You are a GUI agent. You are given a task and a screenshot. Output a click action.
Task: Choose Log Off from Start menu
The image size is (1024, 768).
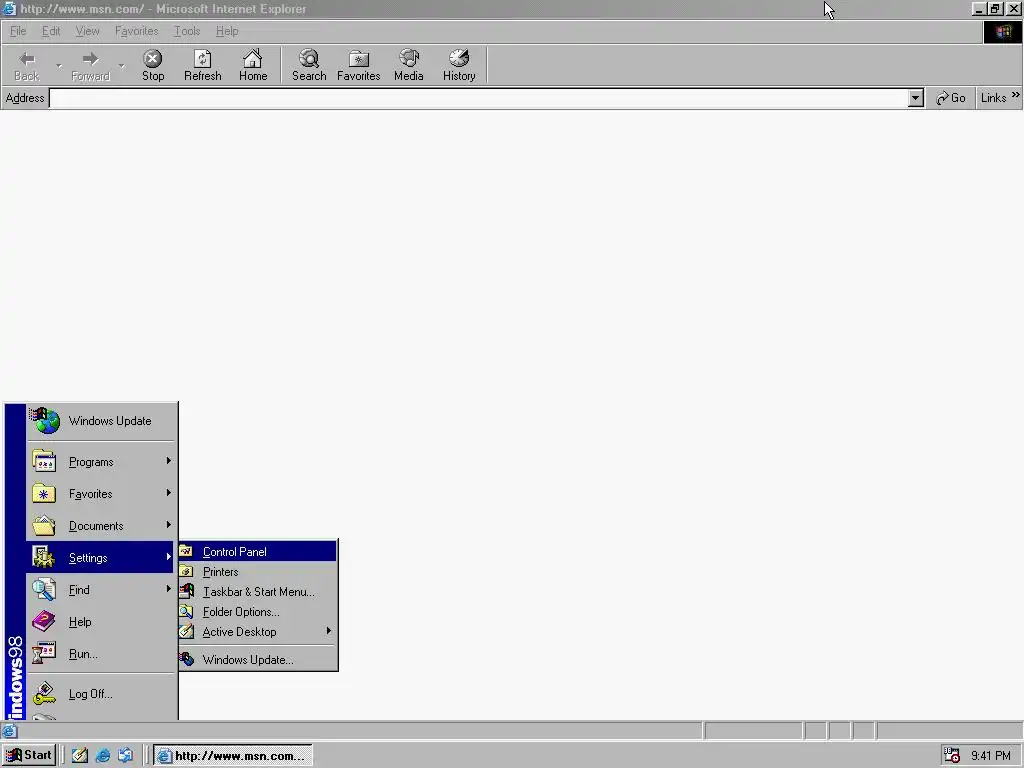101,694
